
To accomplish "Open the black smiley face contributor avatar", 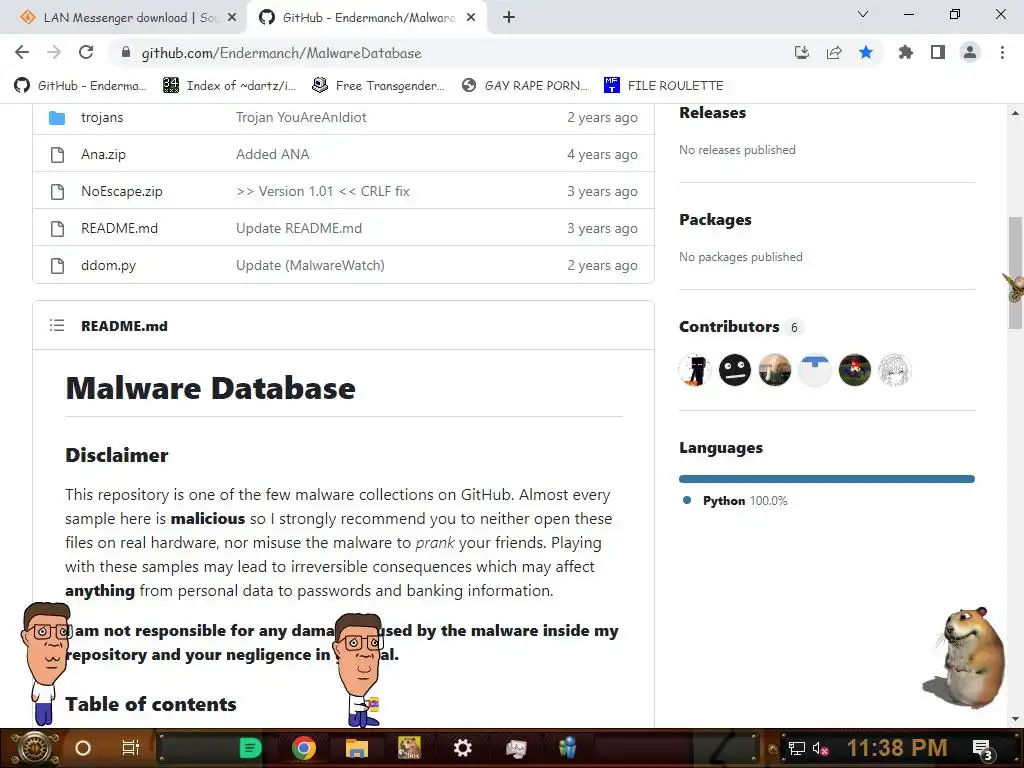I will coord(735,370).
